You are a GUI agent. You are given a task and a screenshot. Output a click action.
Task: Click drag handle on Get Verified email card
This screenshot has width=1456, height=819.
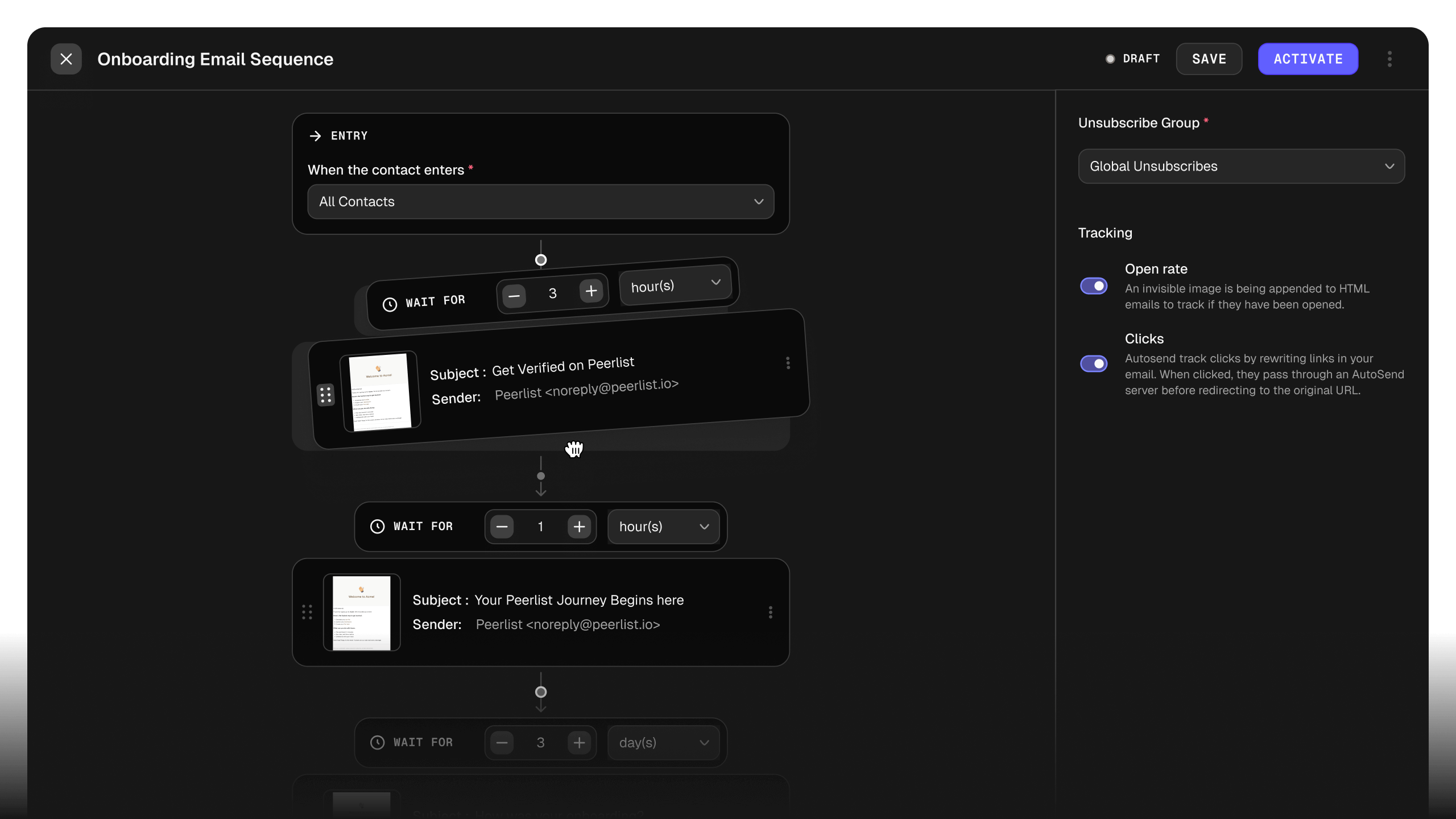pyautogui.click(x=325, y=395)
